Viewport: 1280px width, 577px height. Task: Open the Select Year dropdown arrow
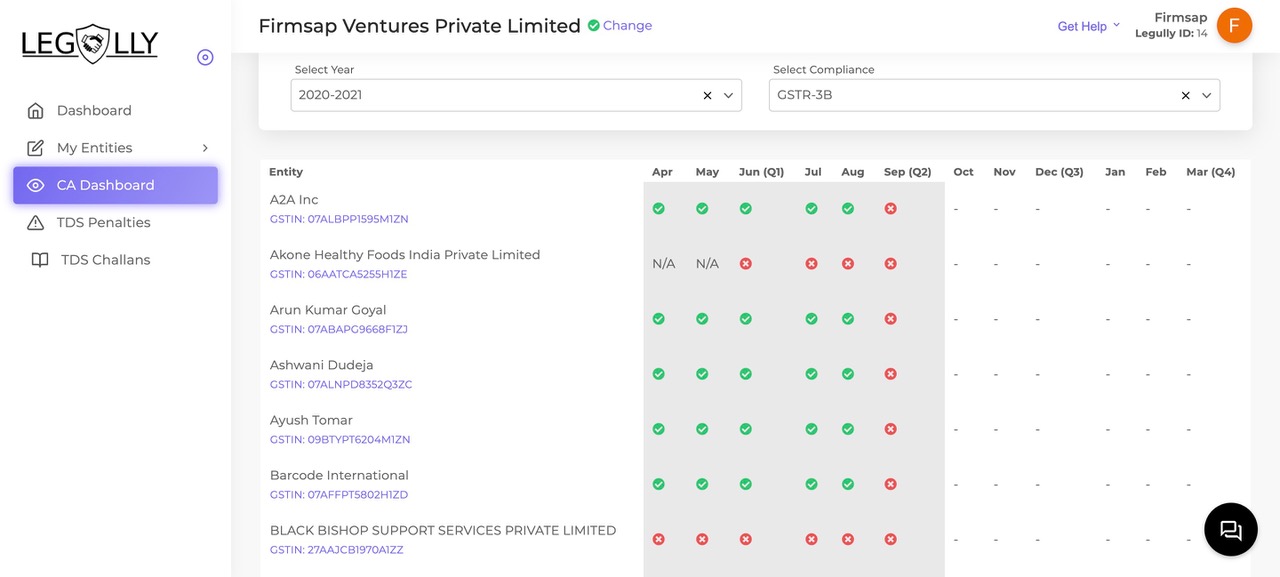(x=728, y=96)
